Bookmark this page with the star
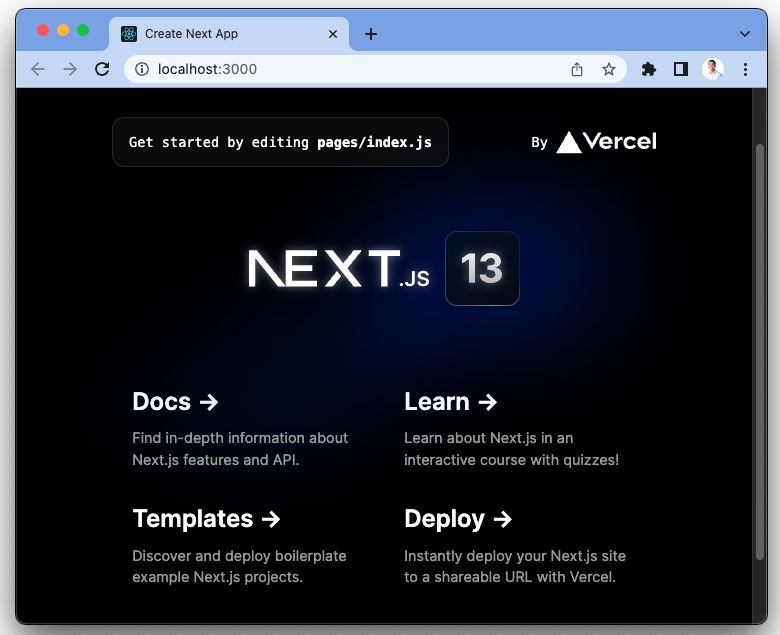780x635 pixels. click(x=608, y=69)
